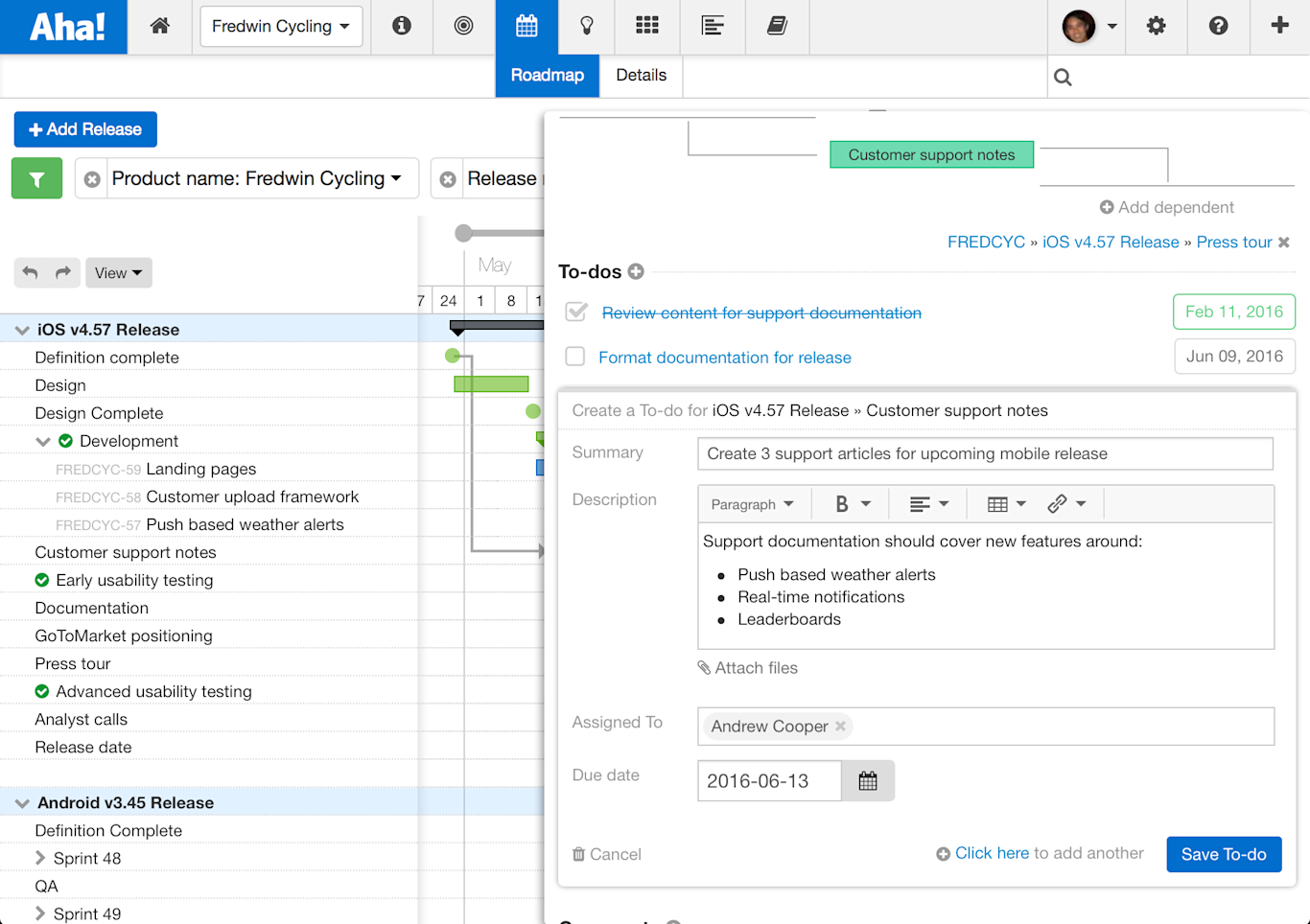The width and height of the screenshot is (1310, 924).
Task: Click the Save To-do button
Action: [1224, 853]
